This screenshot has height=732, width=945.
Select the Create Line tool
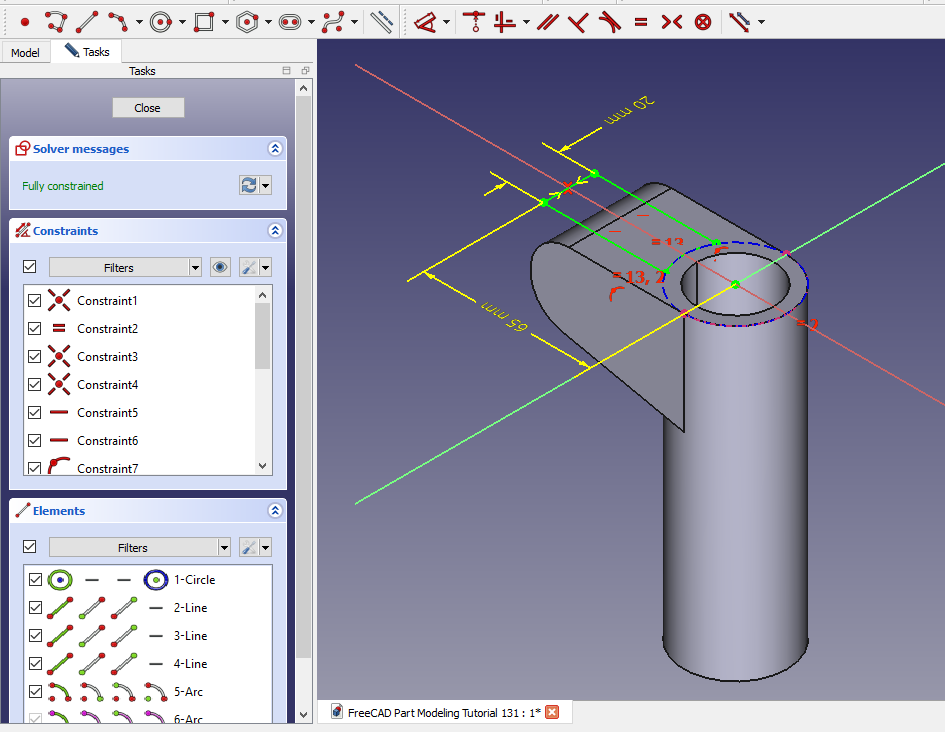[x=87, y=21]
